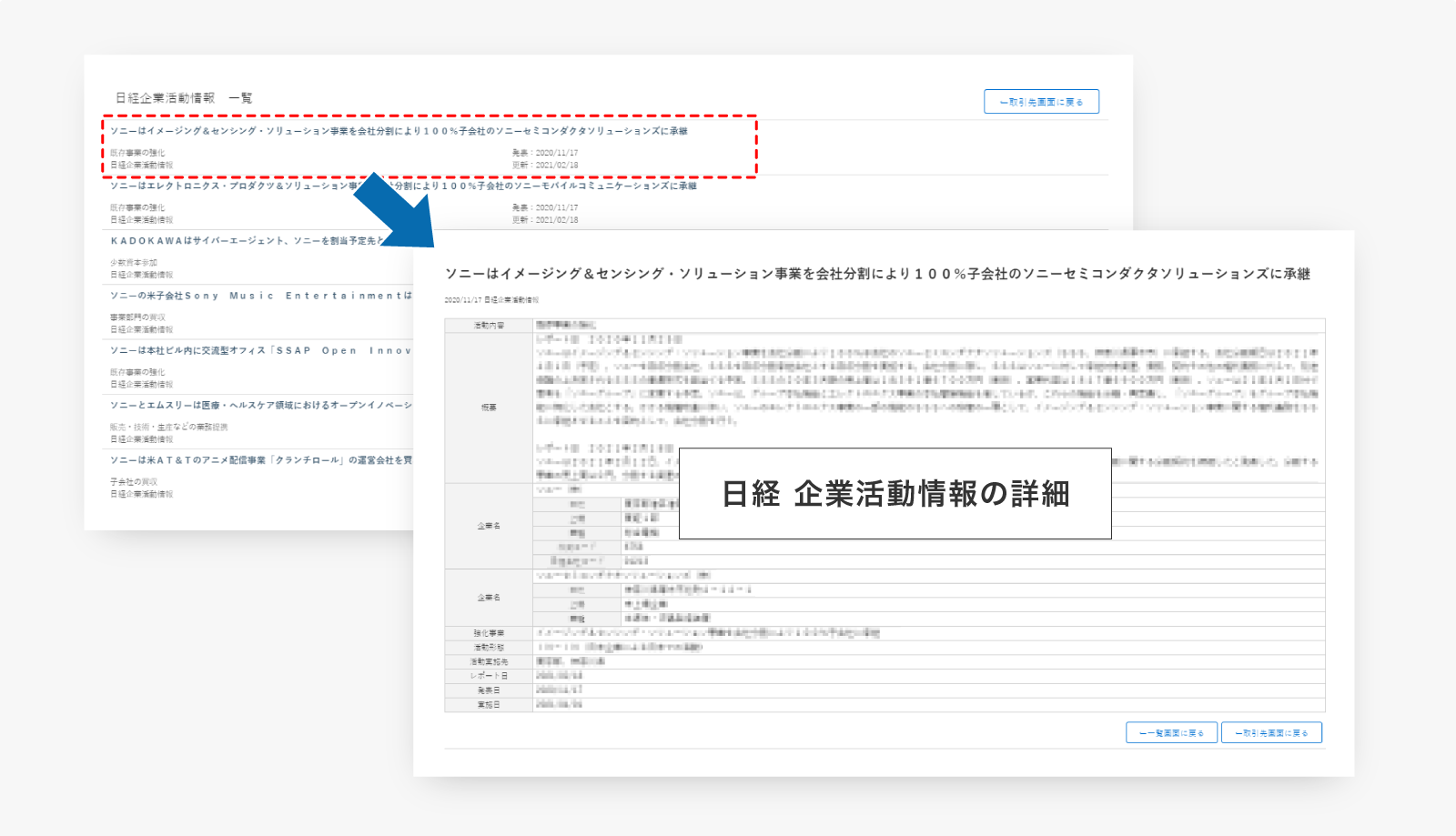Click the 強化事業 row header

pos(489,633)
